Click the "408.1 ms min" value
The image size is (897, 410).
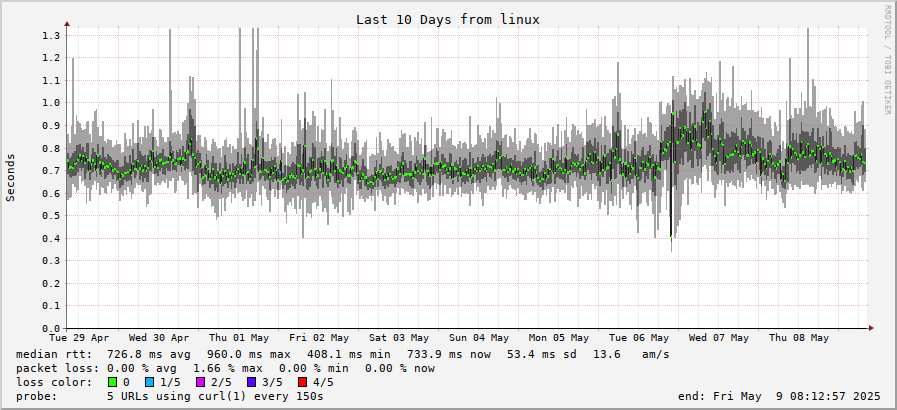tap(348, 355)
